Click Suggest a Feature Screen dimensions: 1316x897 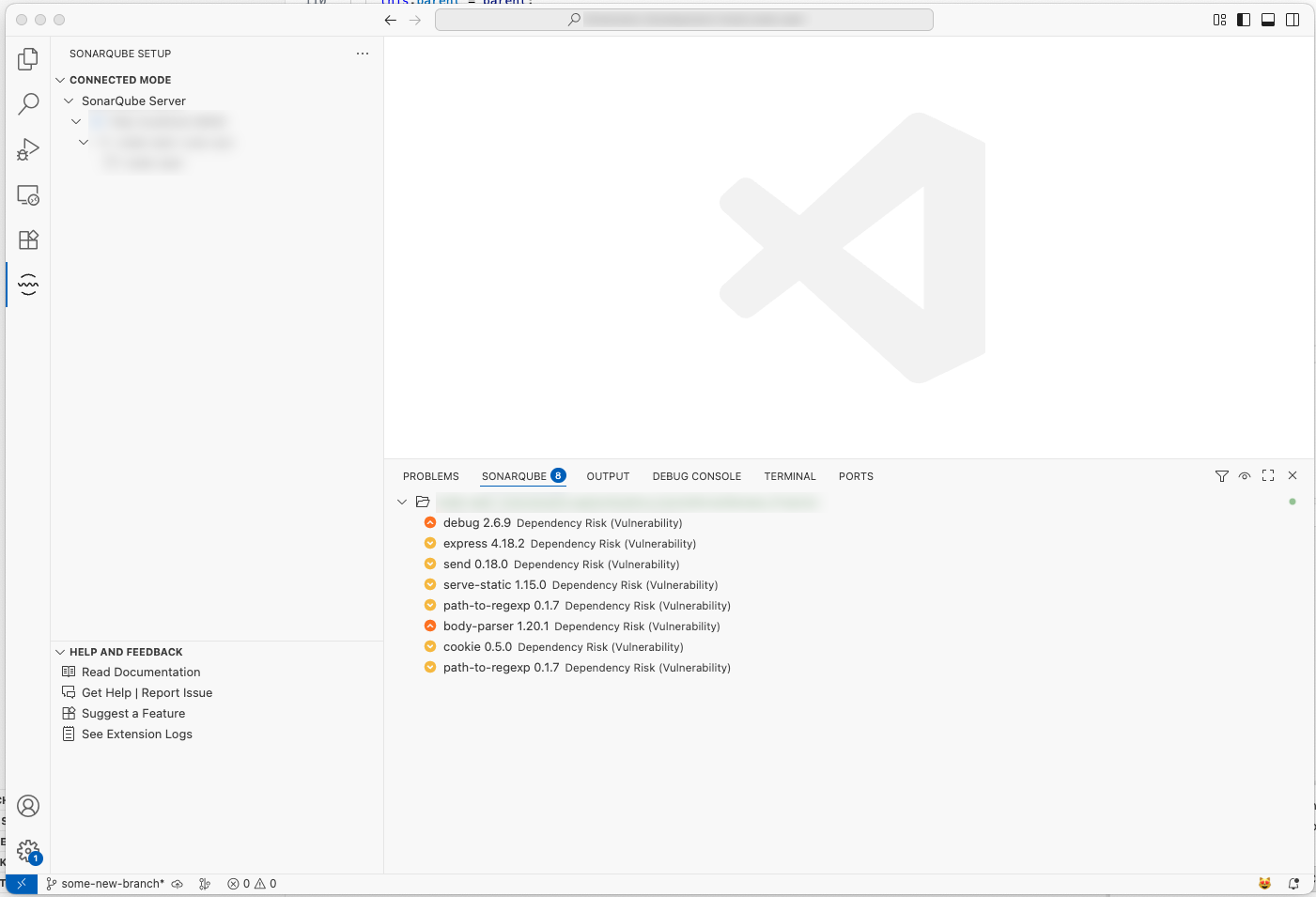133,713
